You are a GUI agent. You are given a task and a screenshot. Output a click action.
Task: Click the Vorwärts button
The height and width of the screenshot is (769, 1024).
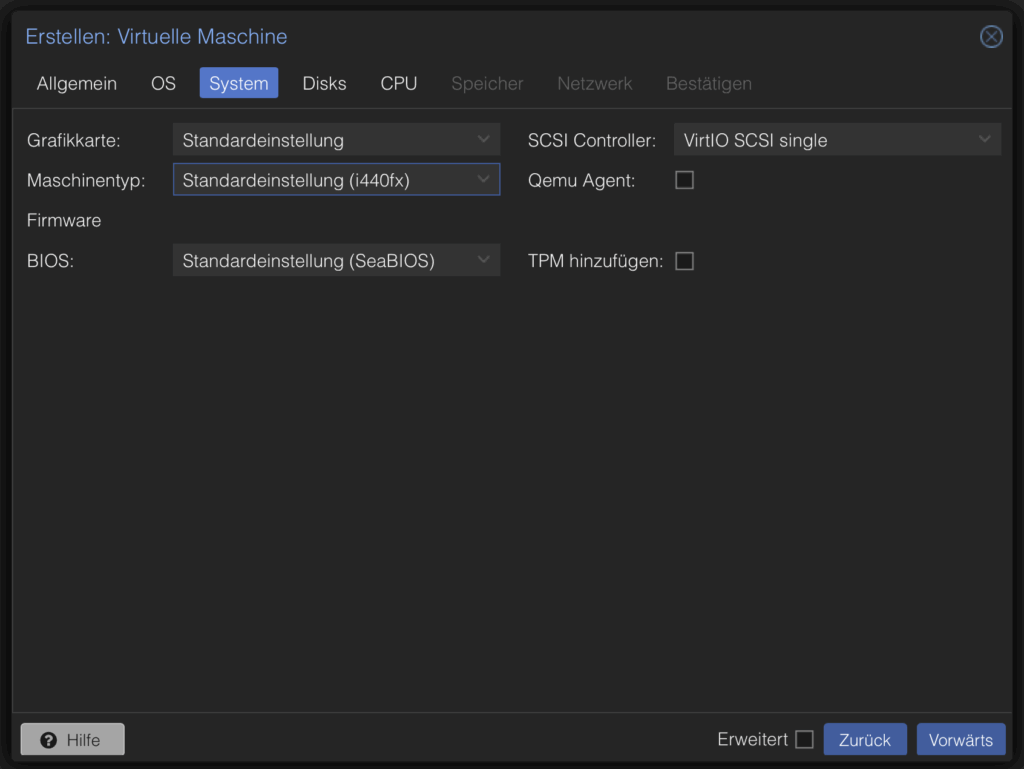tap(960, 740)
